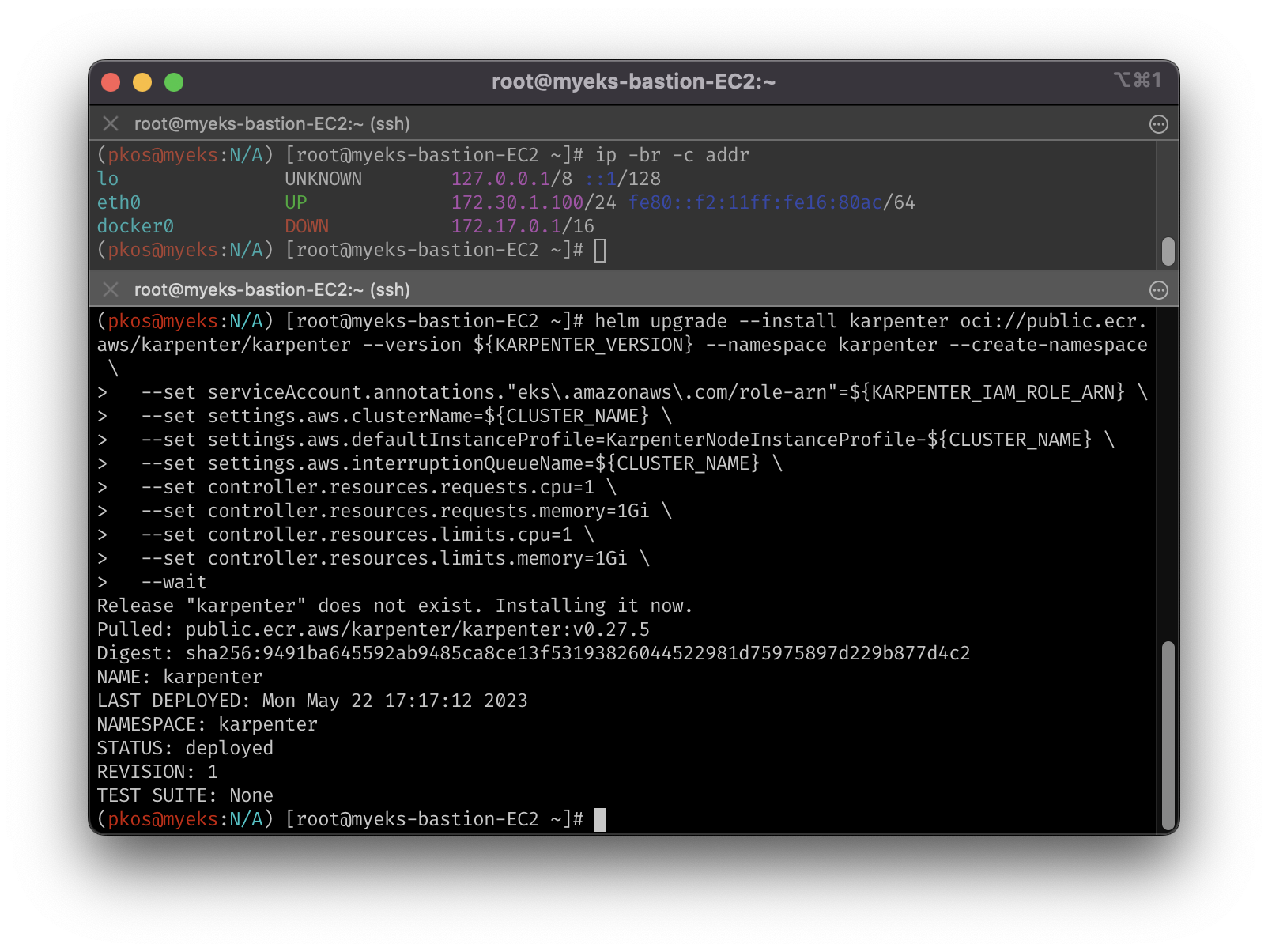Click the ${KARPENTER_VERSION} variable

(x=583, y=345)
